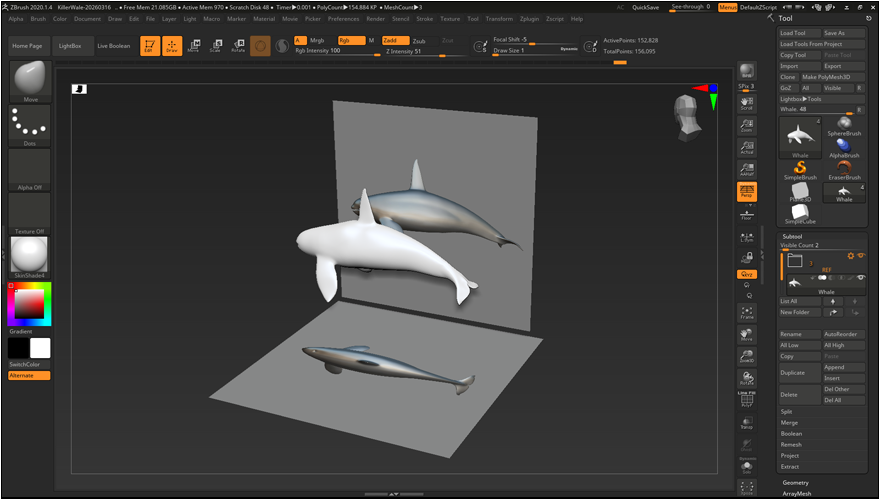880x500 pixels.
Task: Open the Zplugin menu
Action: [528, 18]
